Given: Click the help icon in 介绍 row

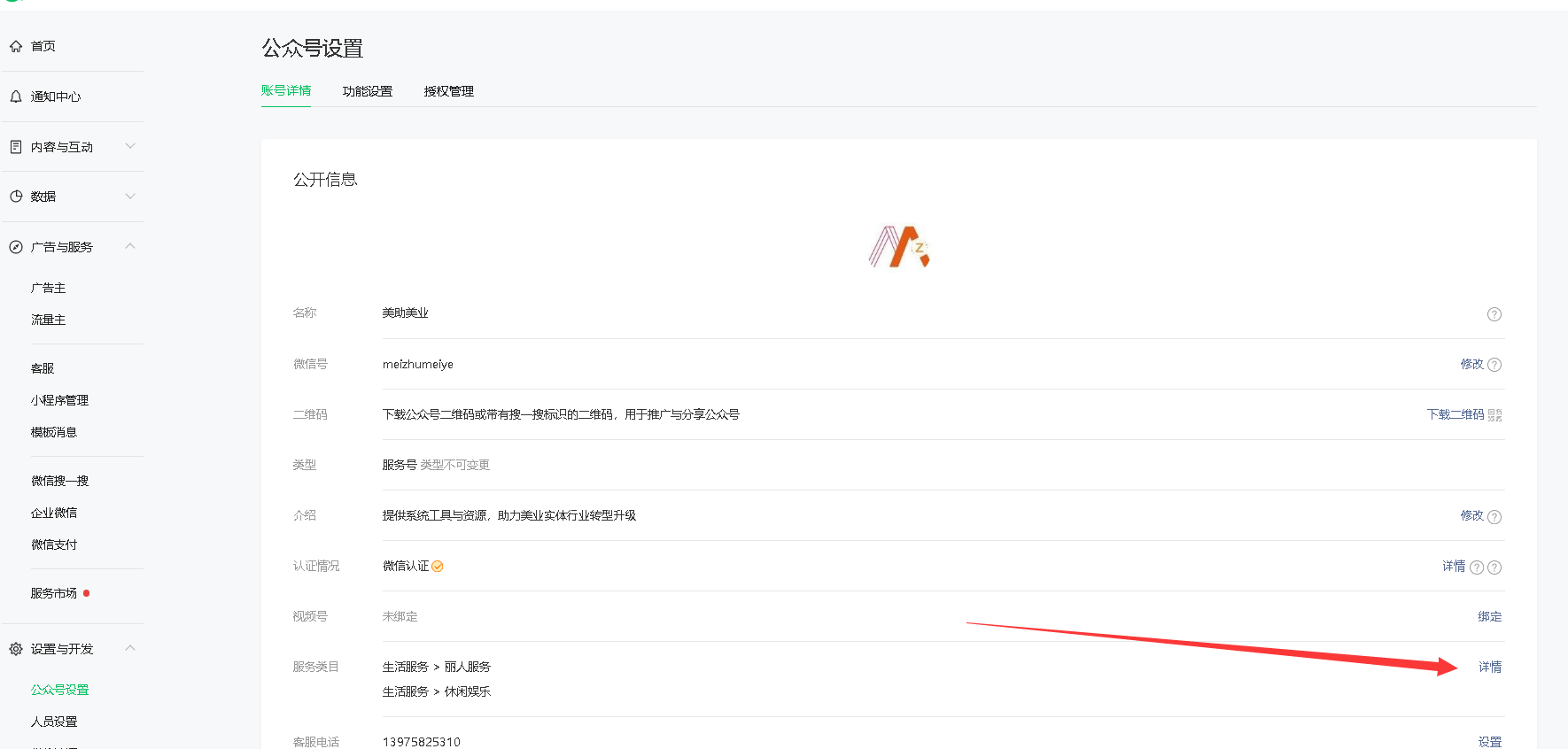Looking at the screenshot, I should 1494,517.
